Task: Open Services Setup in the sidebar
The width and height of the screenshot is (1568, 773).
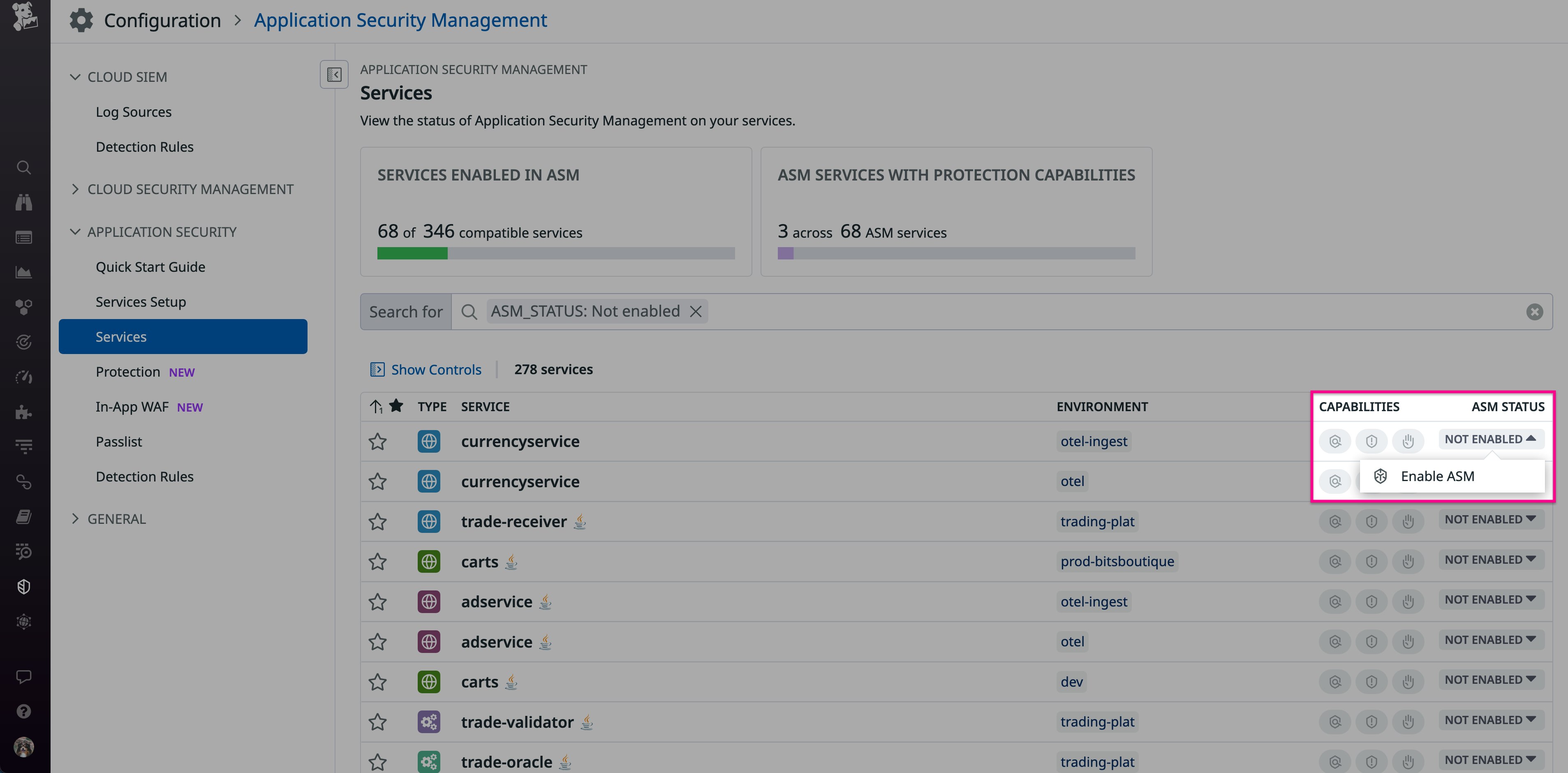Action: (141, 302)
